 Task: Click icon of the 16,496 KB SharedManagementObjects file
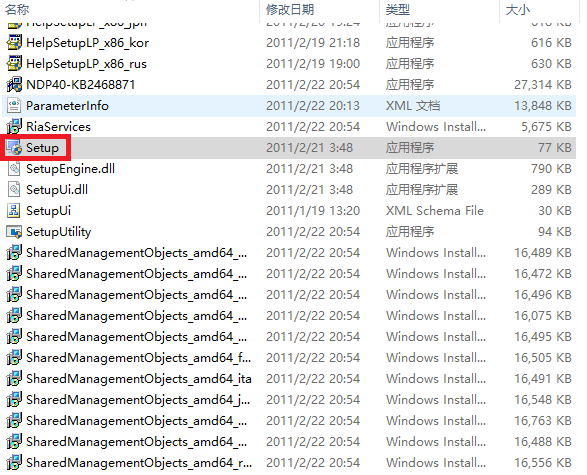click(x=14, y=295)
